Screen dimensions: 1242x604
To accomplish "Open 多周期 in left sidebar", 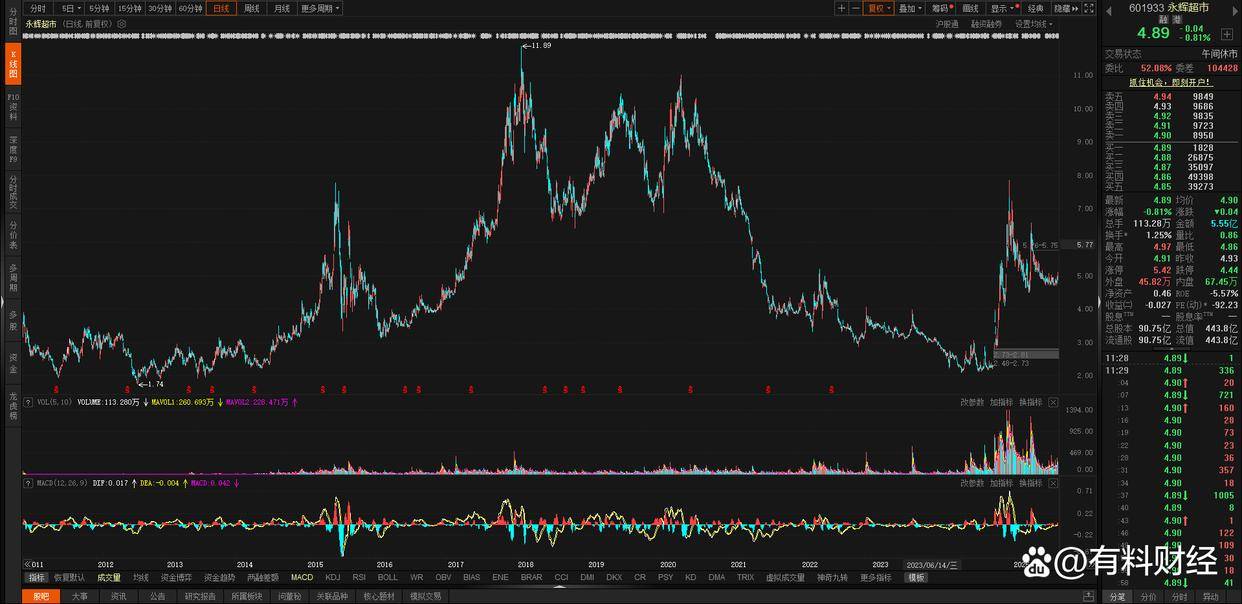I will coord(13,278).
